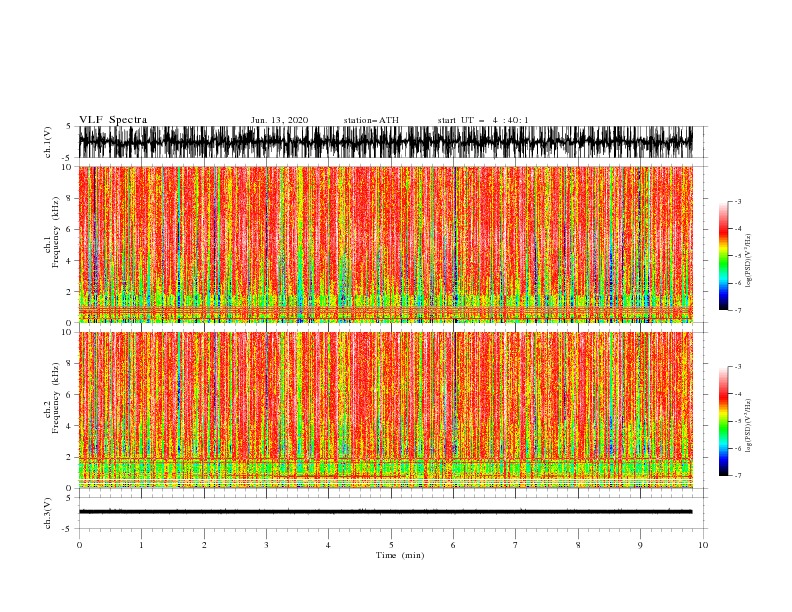792x612 pixels.
Task: Click time axis tick label '3'
Action: tap(266, 545)
